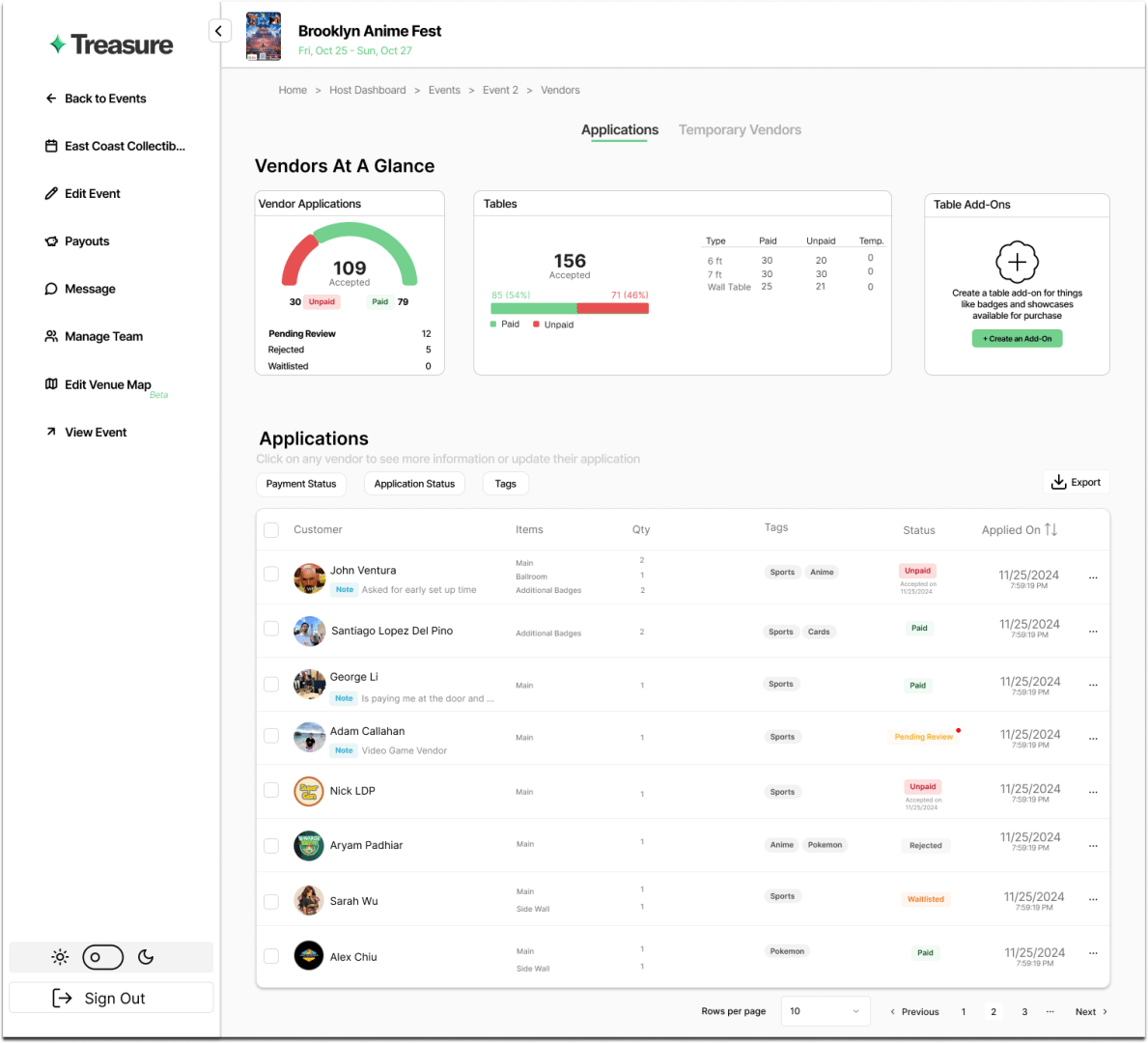Viewport: 1148px width, 1043px height.
Task: Click the Export download icon
Action: point(1059,481)
